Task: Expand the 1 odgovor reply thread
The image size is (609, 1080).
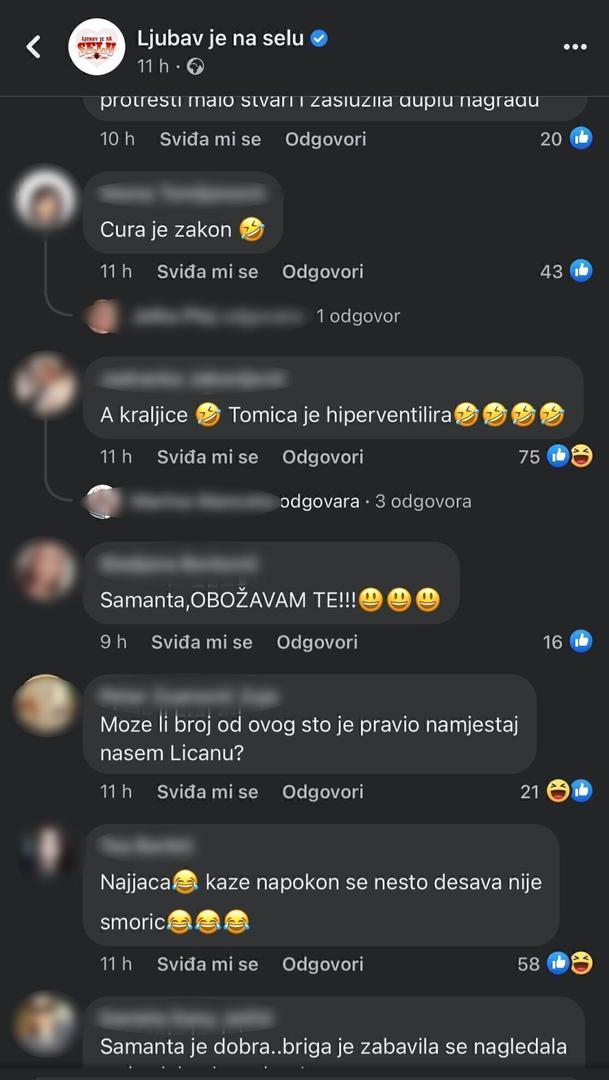Action: pyautogui.click(x=358, y=316)
